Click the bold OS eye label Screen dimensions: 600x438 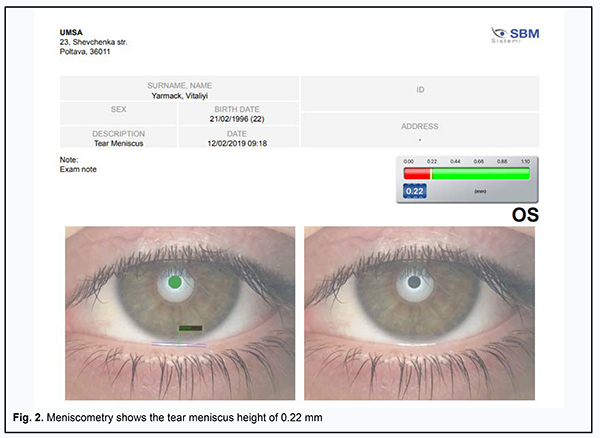pos(525,215)
